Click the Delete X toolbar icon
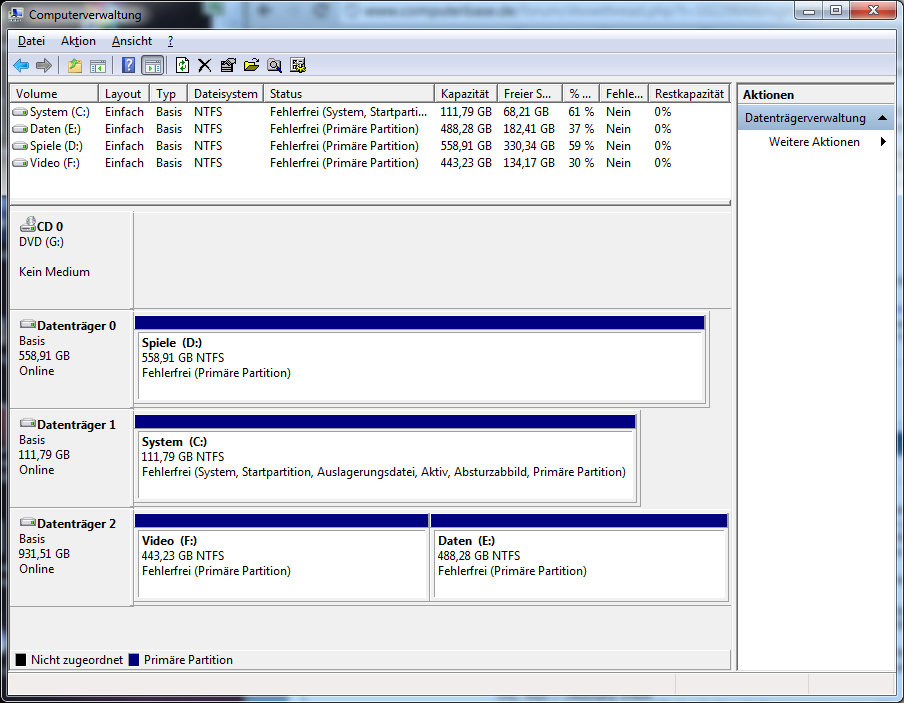904x703 pixels. 205,66
